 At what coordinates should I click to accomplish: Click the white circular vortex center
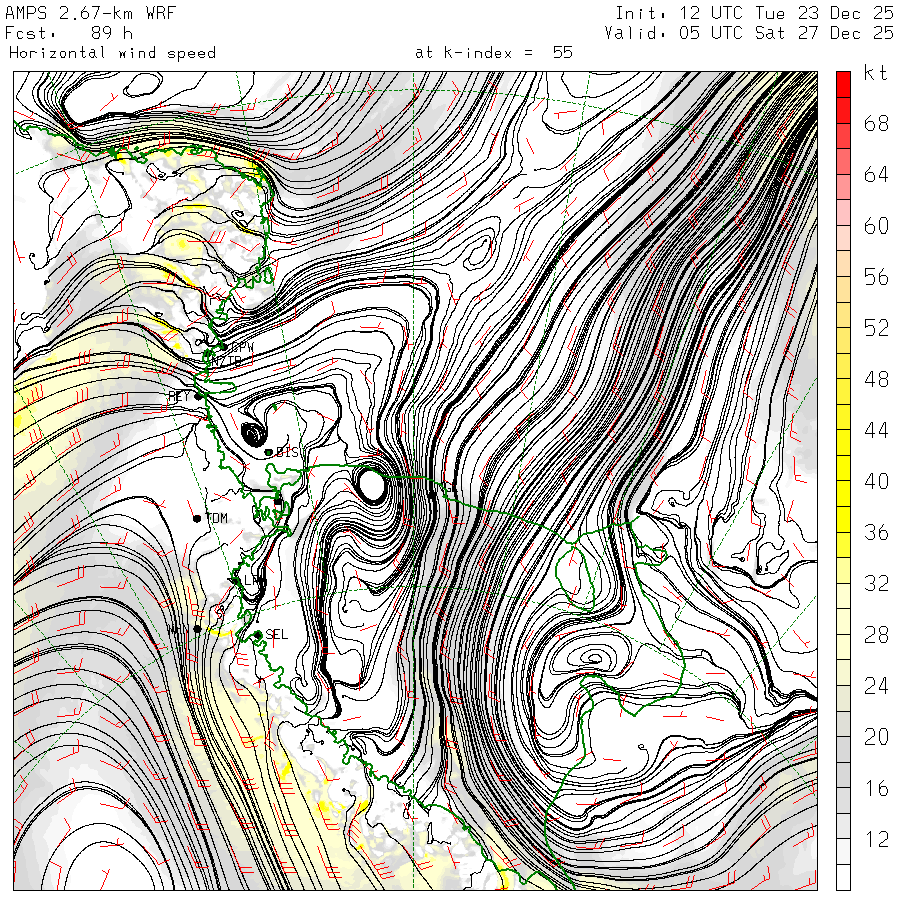coord(372,485)
